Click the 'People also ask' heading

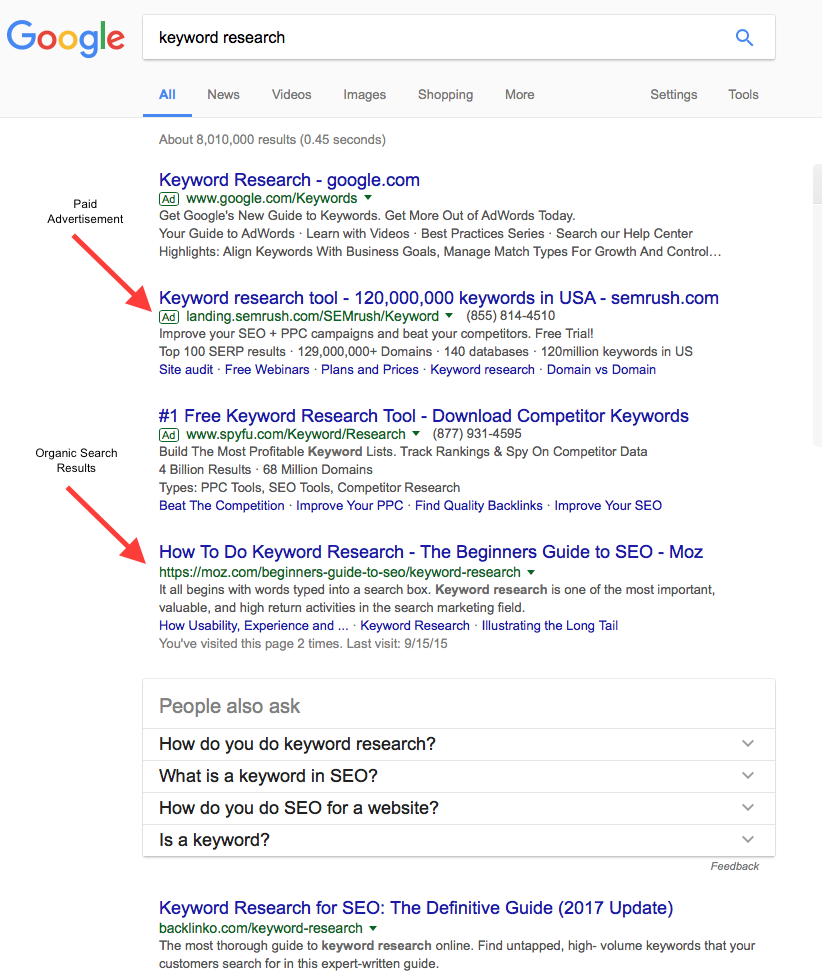(230, 706)
